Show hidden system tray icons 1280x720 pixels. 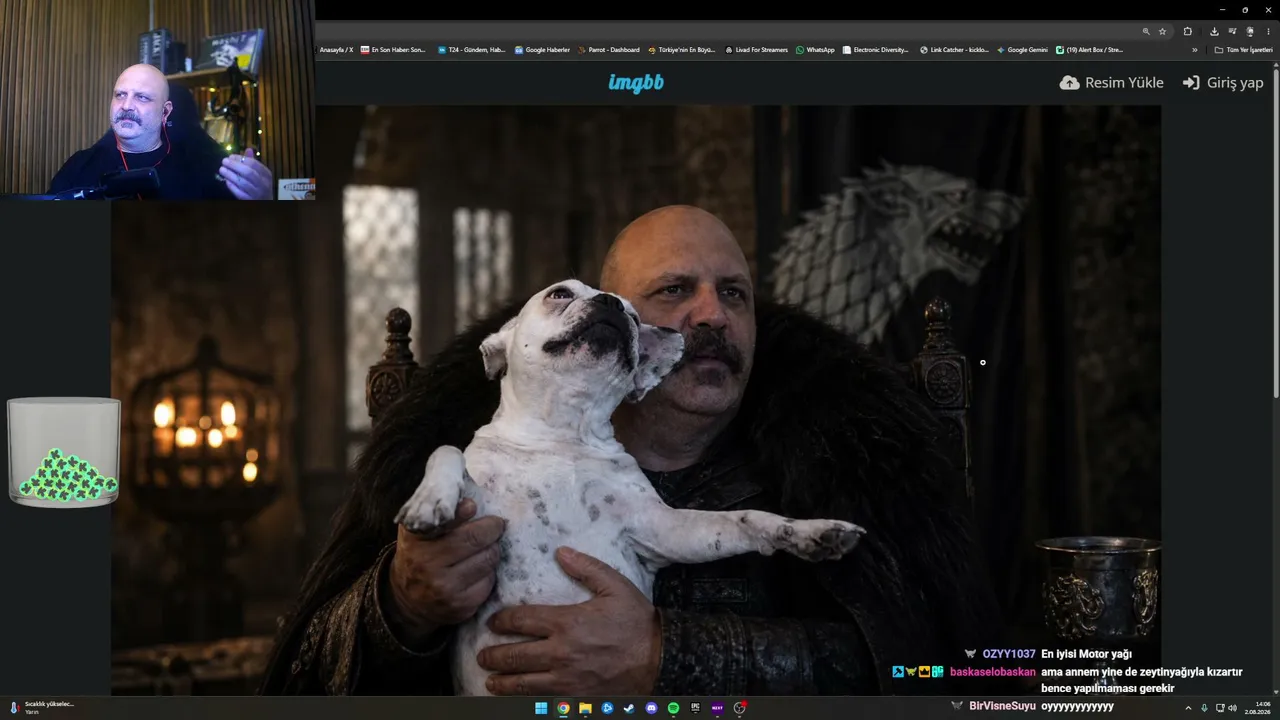(1188, 708)
